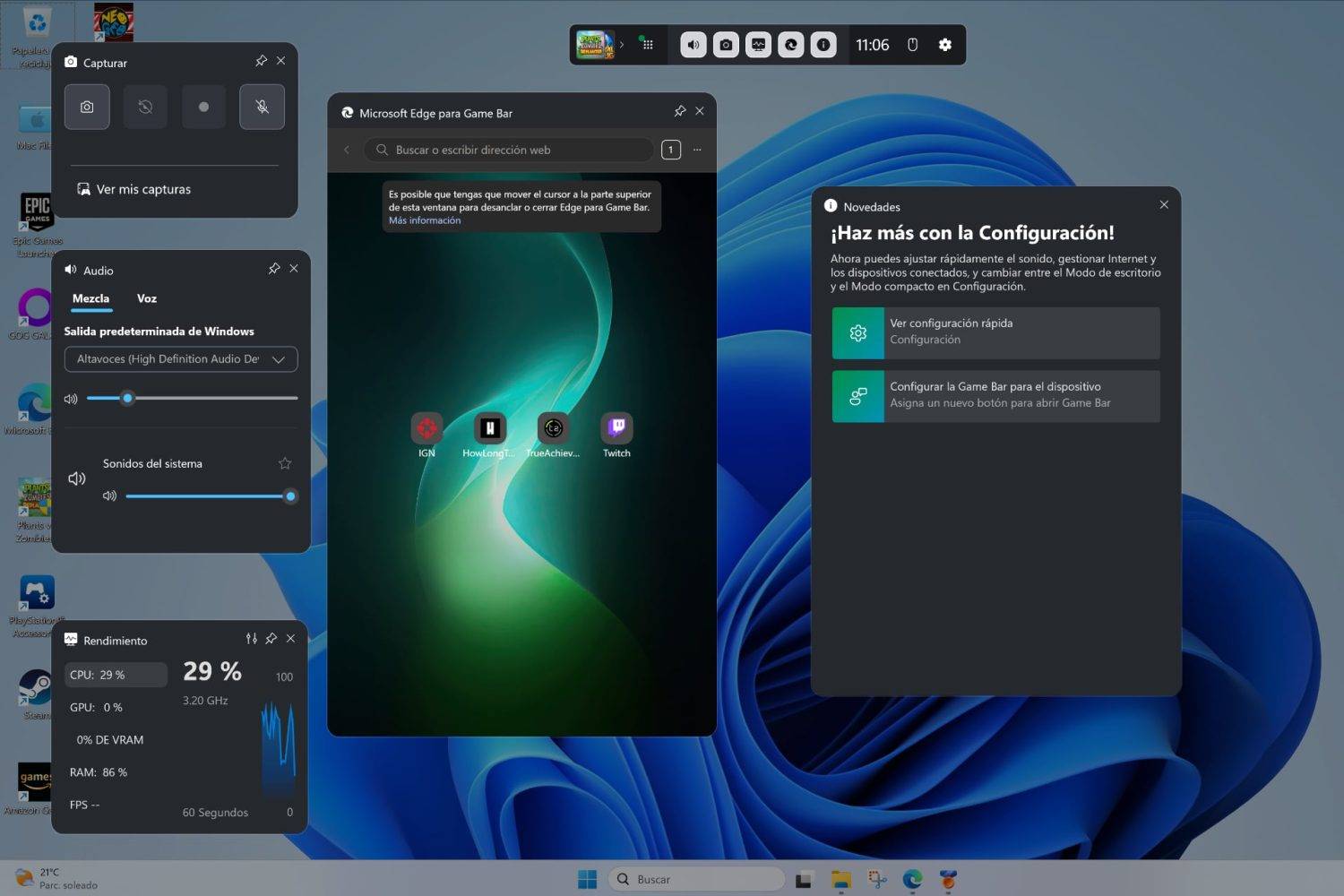Open the Edge tabs counter button

pyautogui.click(x=671, y=150)
